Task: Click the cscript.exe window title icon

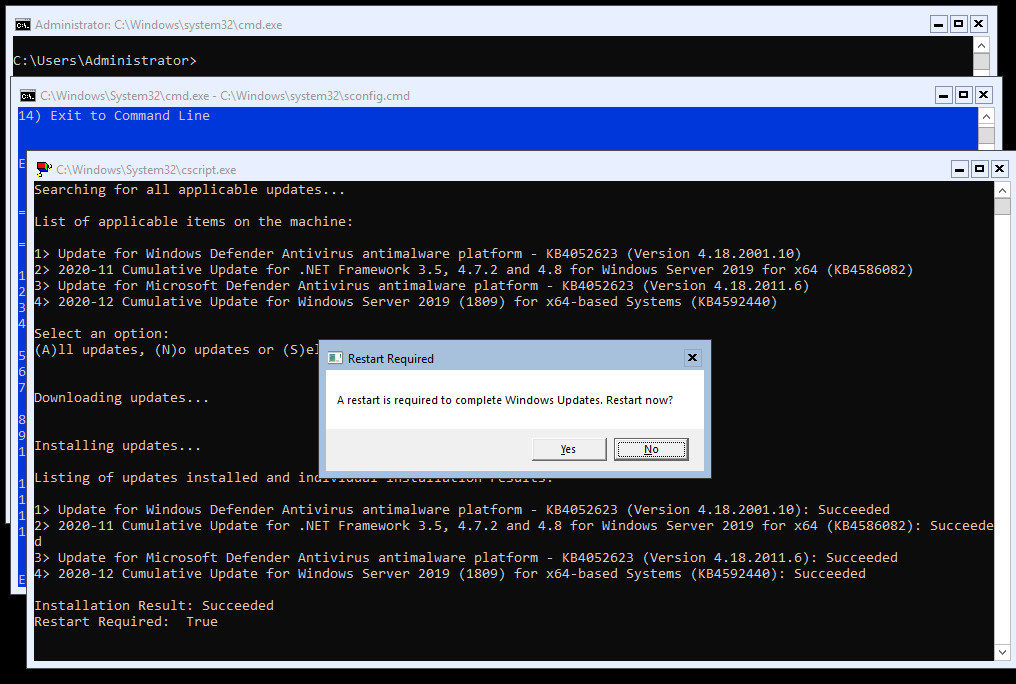Action: (44, 170)
